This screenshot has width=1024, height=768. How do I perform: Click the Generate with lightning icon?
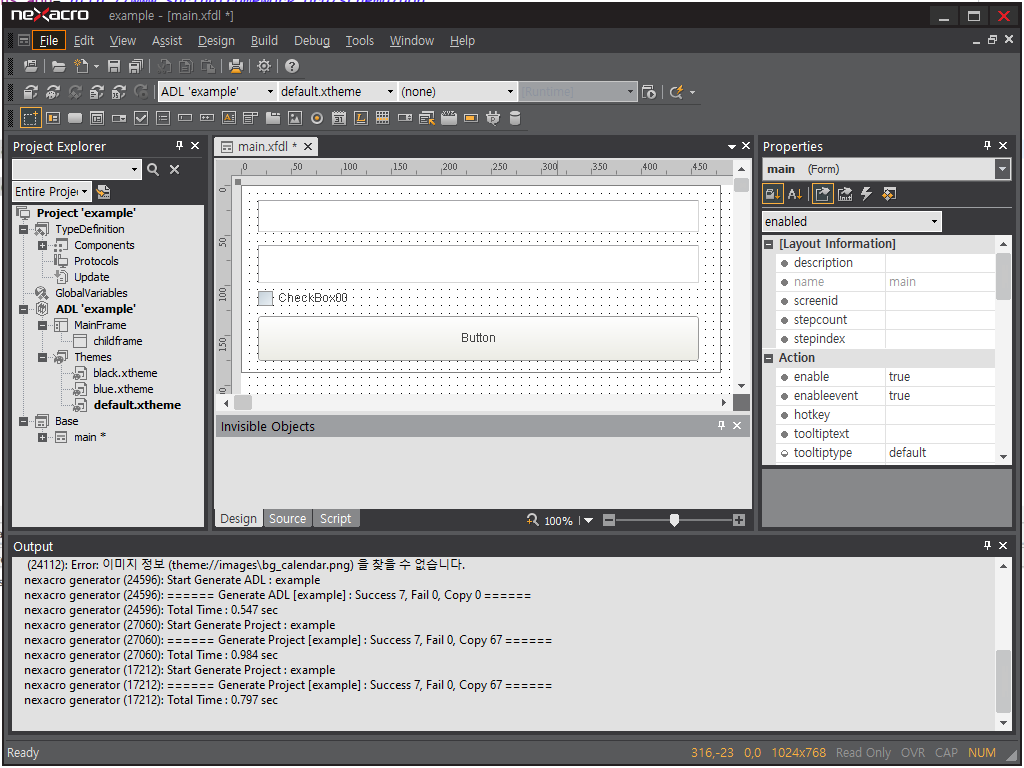coord(677,92)
